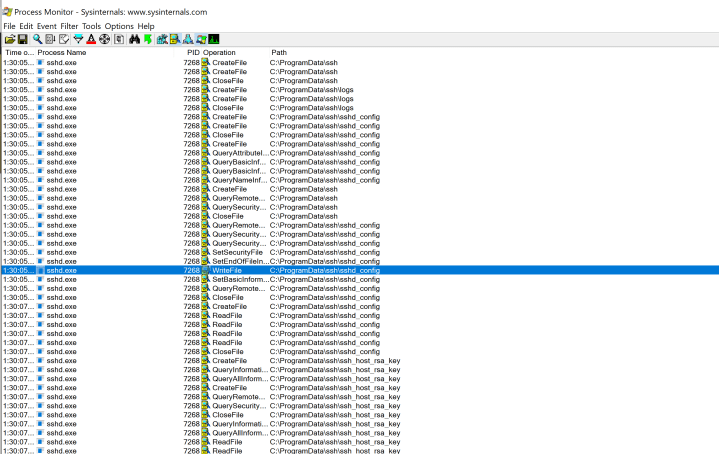Click the Process Name column header
Viewport: 719px width, 454px height.
[62, 52]
